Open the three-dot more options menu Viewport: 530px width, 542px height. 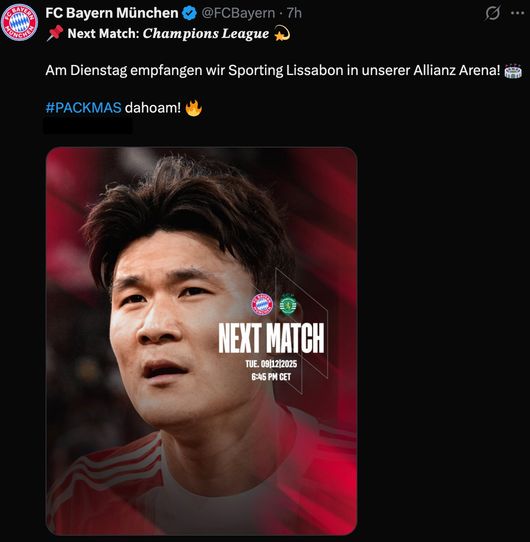point(517,13)
